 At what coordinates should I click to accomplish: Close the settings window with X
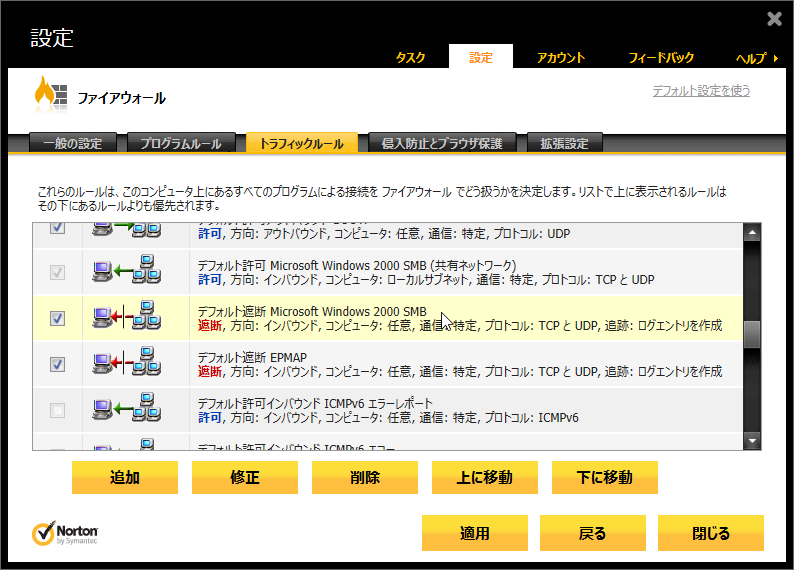pyautogui.click(x=774, y=19)
